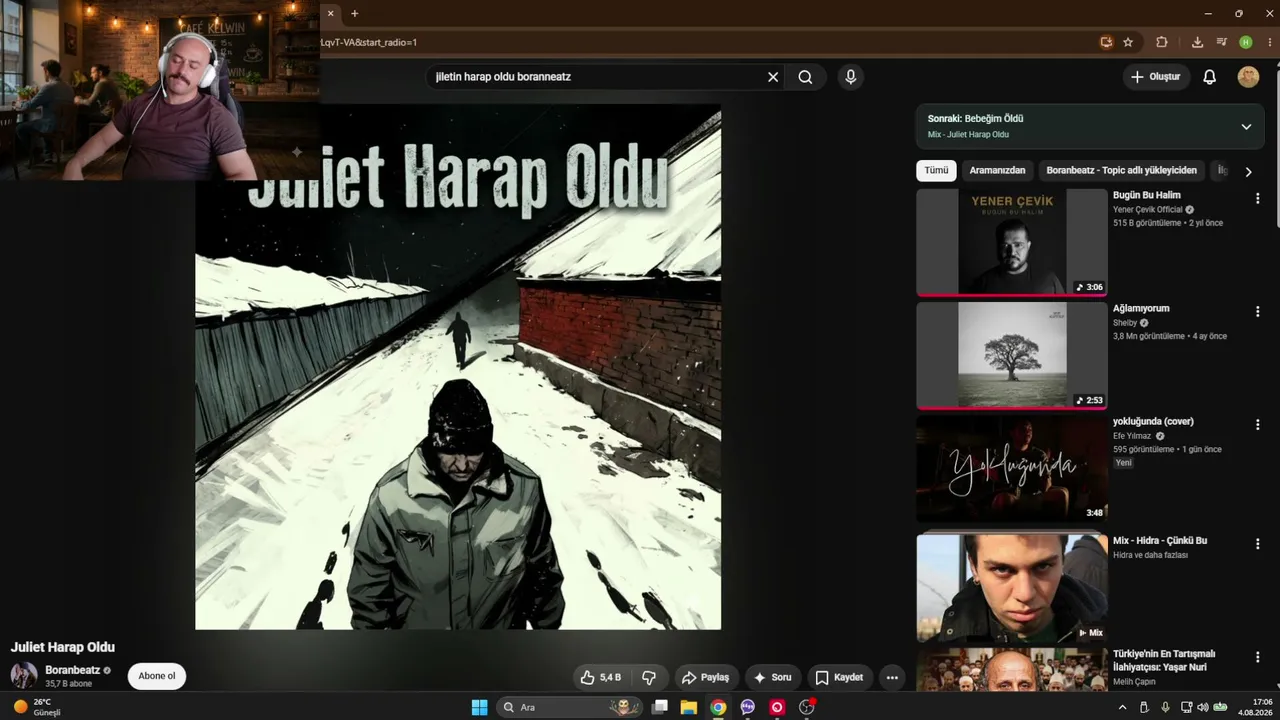Open the yokluğunda (cover) video thumbnail
This screenshot has width=1280, height=720.
coord(1012,468)
